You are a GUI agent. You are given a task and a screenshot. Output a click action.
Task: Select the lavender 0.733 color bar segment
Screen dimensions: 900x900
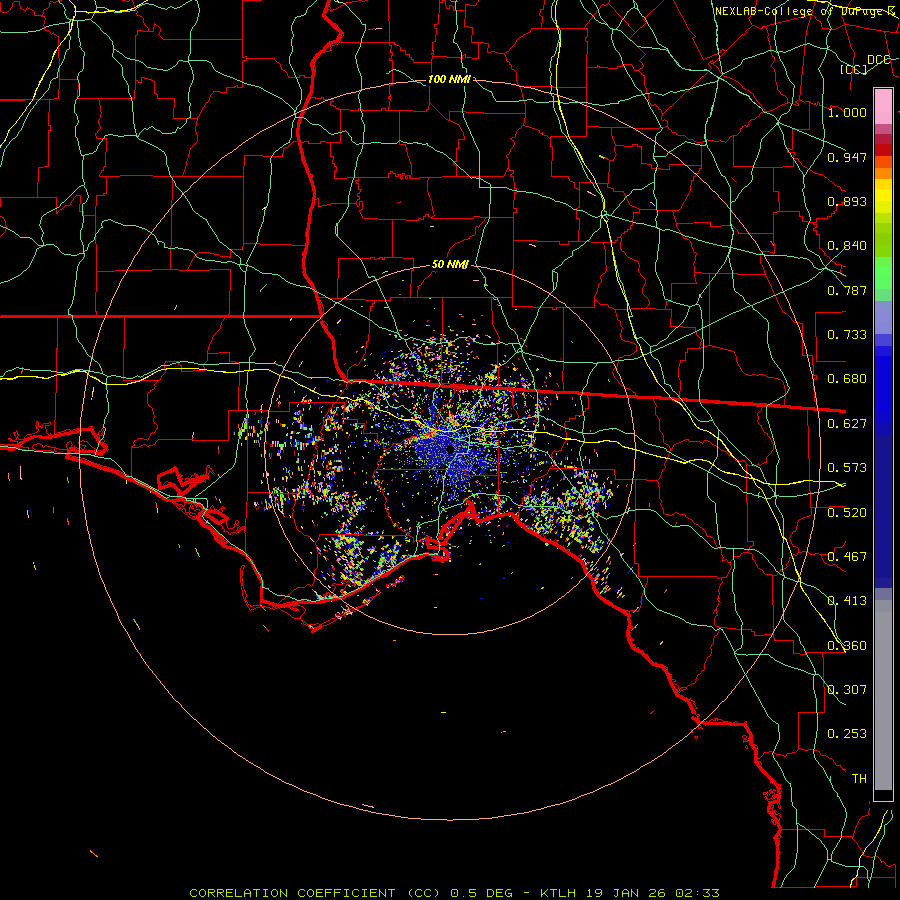pos(883,318)
